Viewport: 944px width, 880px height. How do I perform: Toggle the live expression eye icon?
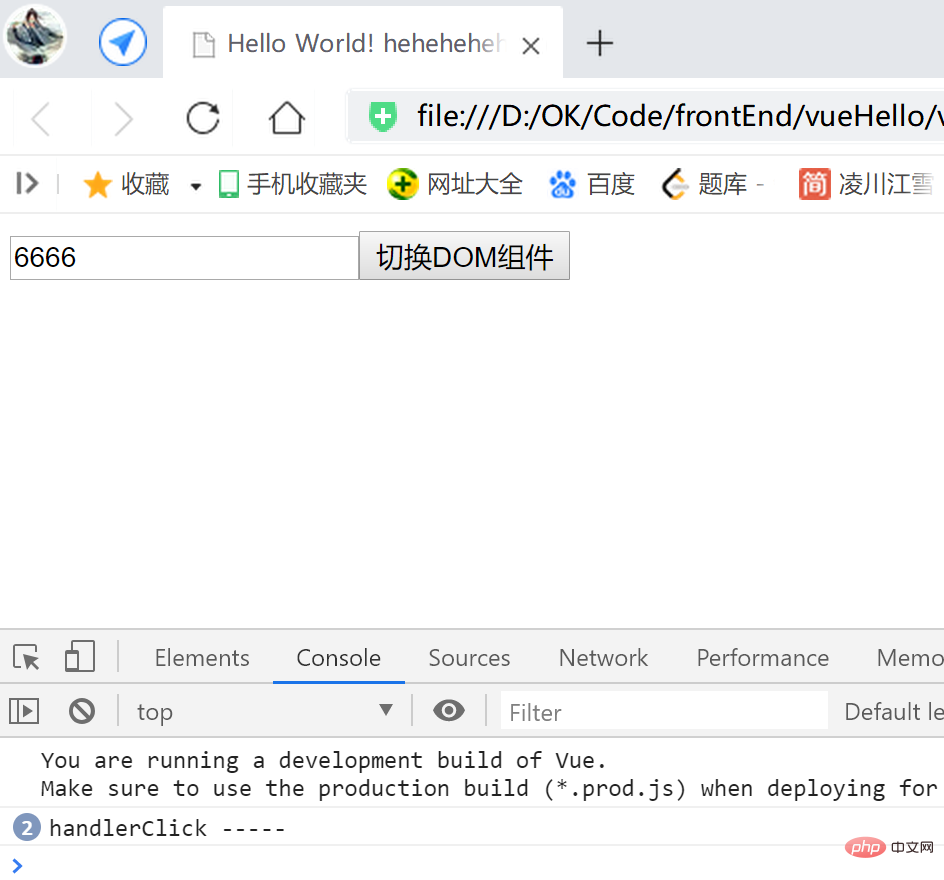point(448,710)
